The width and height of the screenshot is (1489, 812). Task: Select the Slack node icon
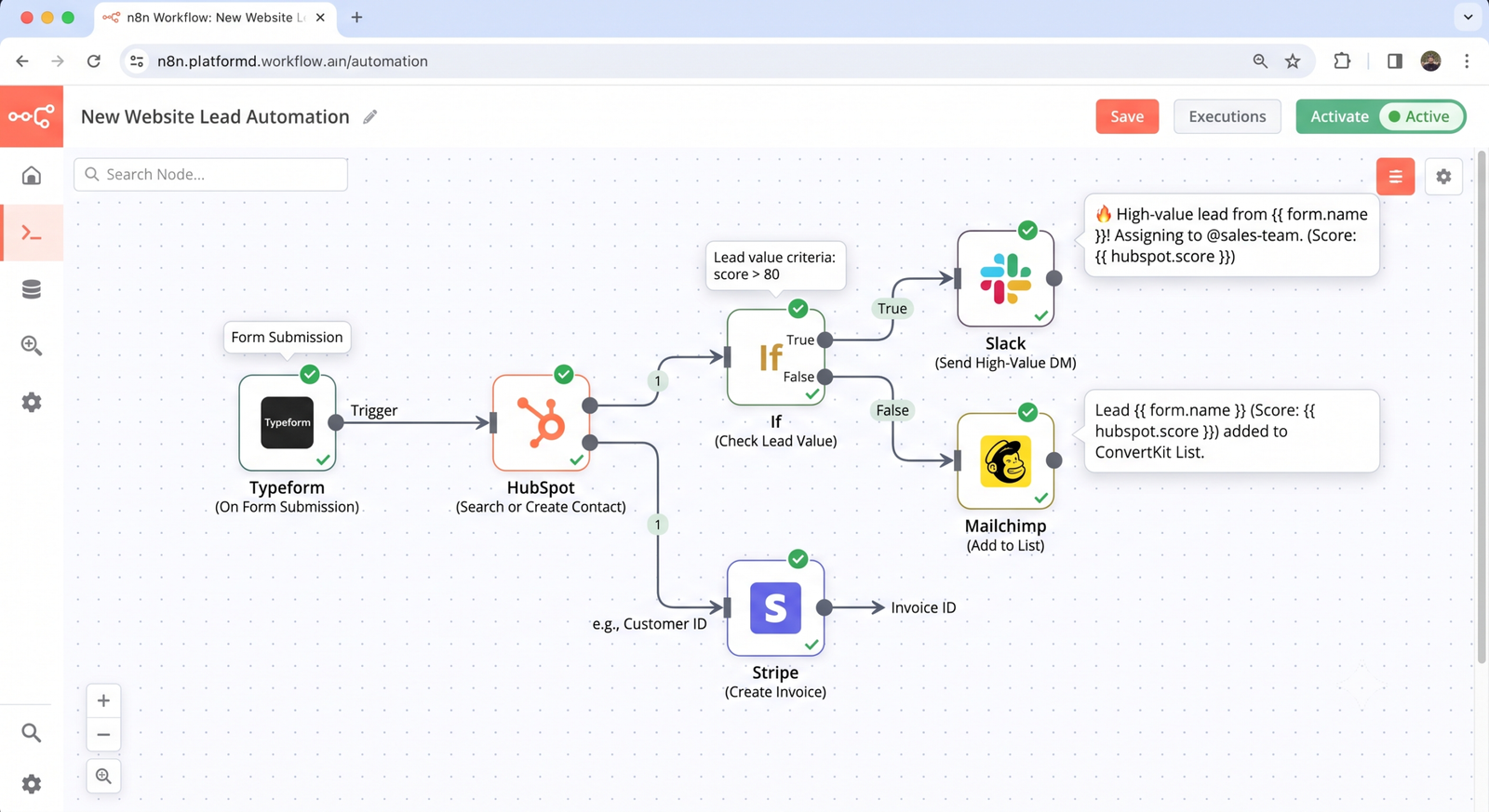[x=1005, y=278]
